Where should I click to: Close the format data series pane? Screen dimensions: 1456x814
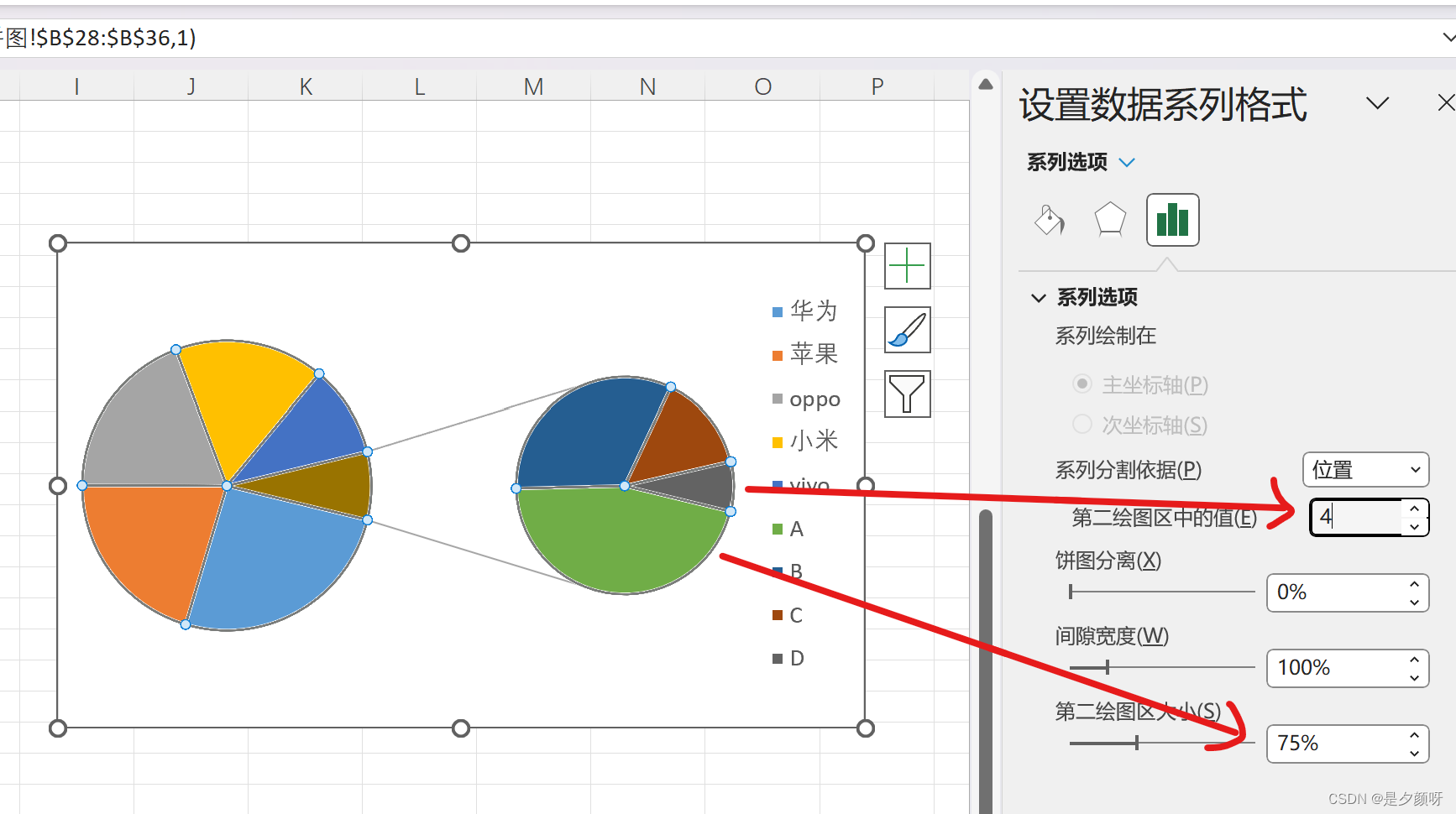click(x=1446, y=103)
